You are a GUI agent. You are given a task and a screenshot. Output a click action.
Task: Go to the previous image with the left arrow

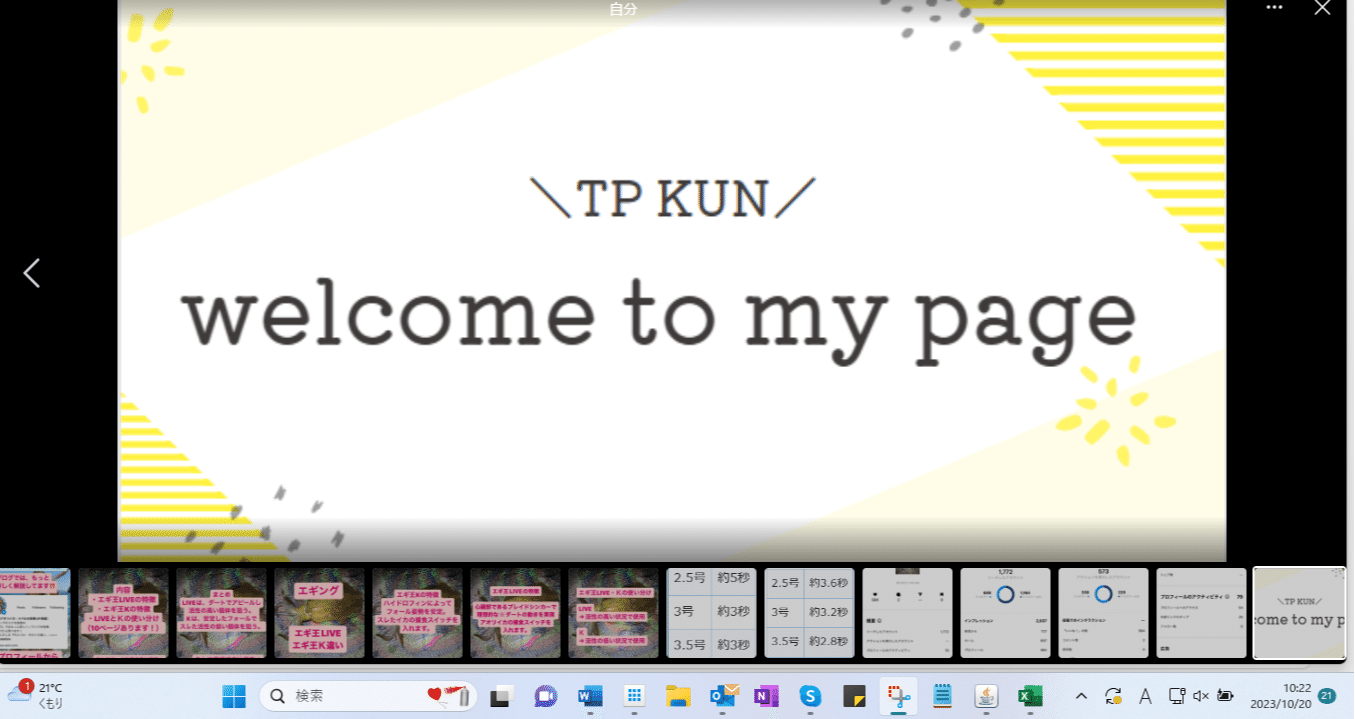[31, 272]
